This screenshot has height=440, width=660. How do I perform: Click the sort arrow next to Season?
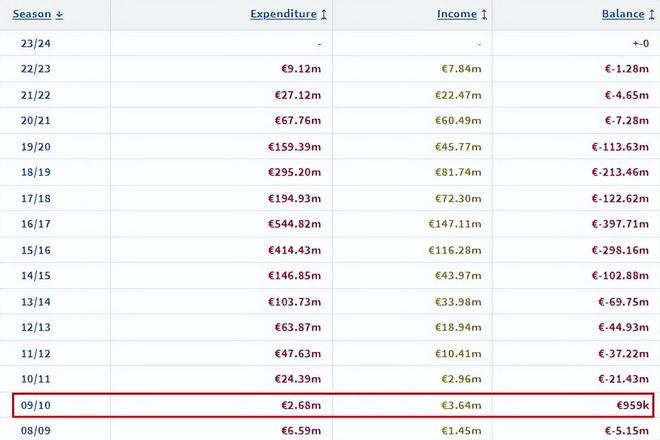60,15
